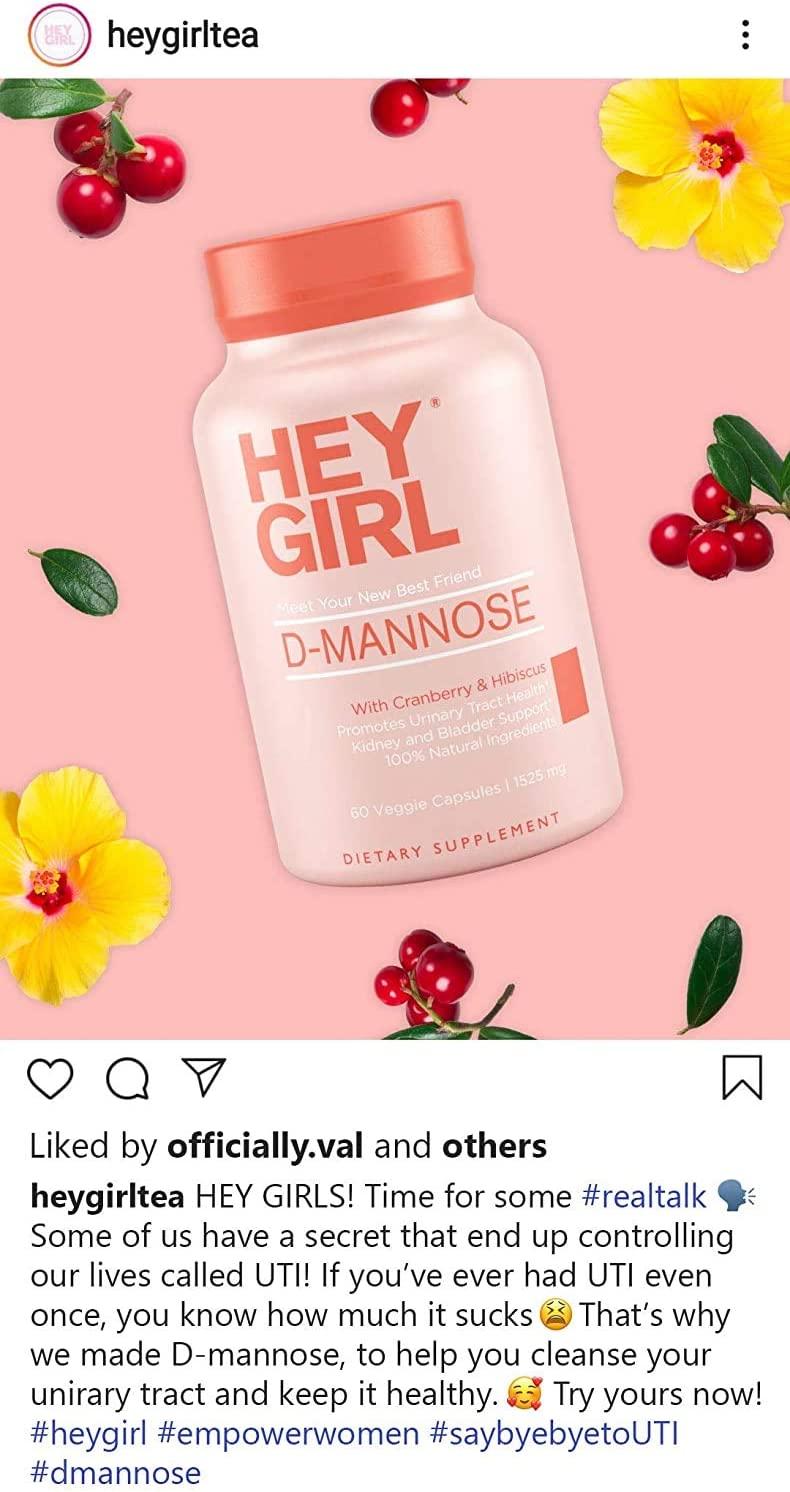
Task: Save the post with bookmark icon
Action: 741,1079
